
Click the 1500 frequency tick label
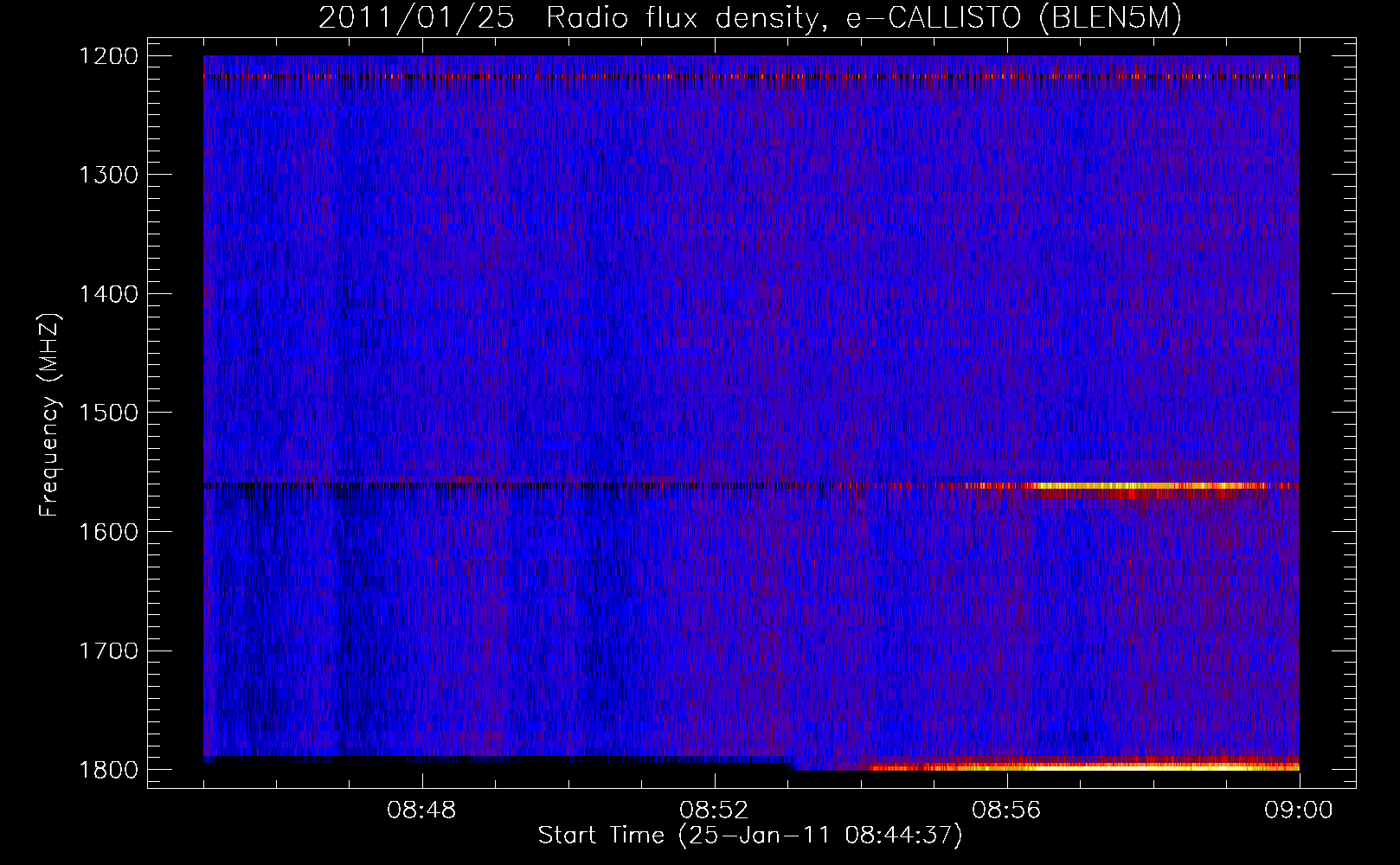(x=109, y=413)
